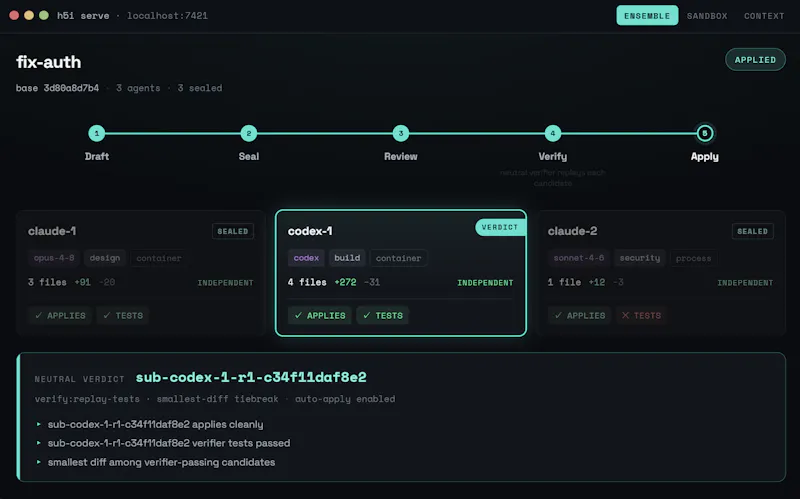Screen dimensions: 800x499
Task: Select step 1 Draft marker
Action: [96, 133]
